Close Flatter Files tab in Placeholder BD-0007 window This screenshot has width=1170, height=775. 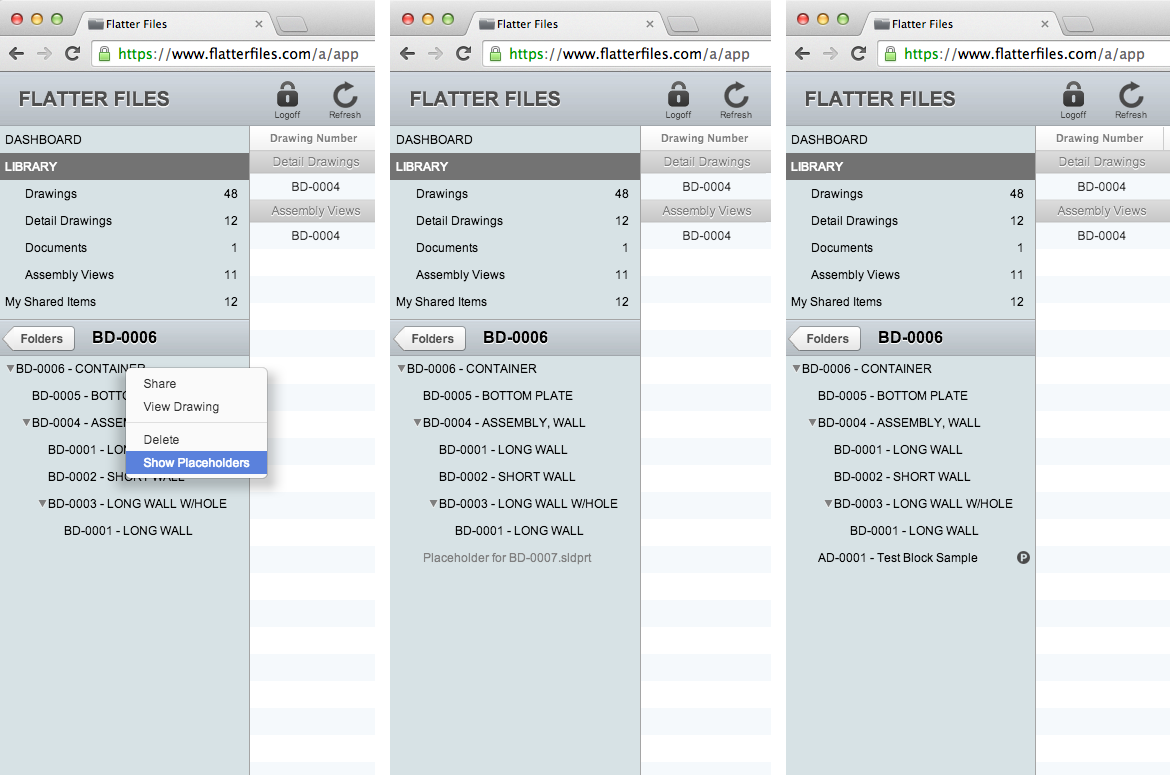click(650, 24)
